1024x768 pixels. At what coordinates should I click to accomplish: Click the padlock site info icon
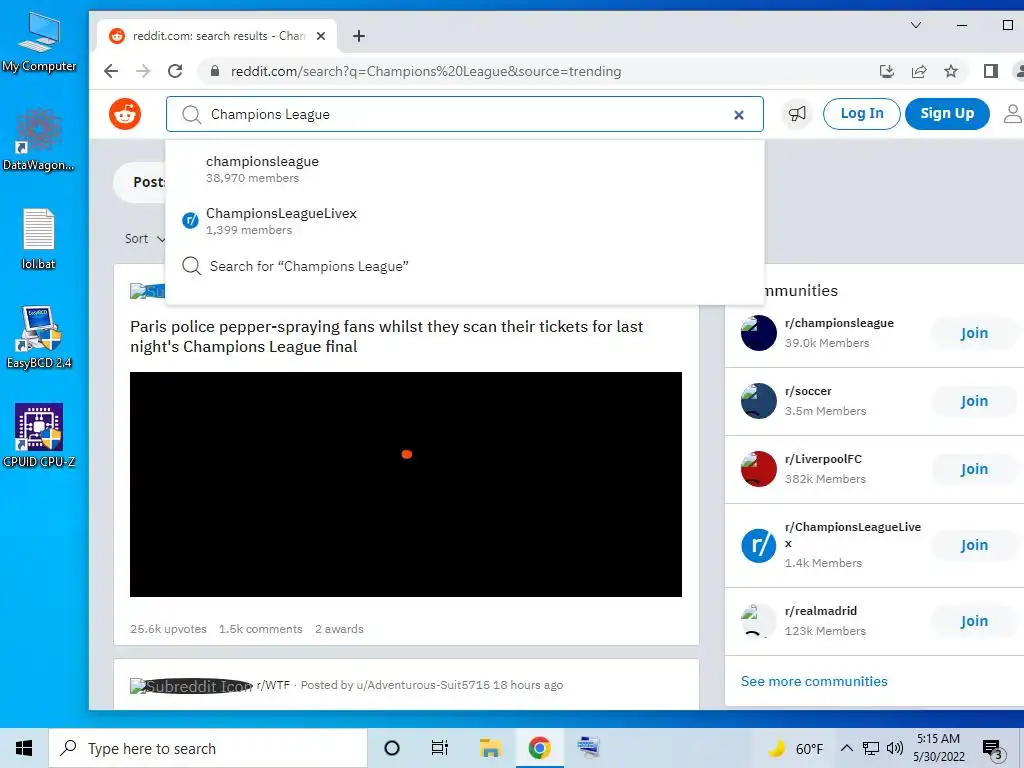215,71
